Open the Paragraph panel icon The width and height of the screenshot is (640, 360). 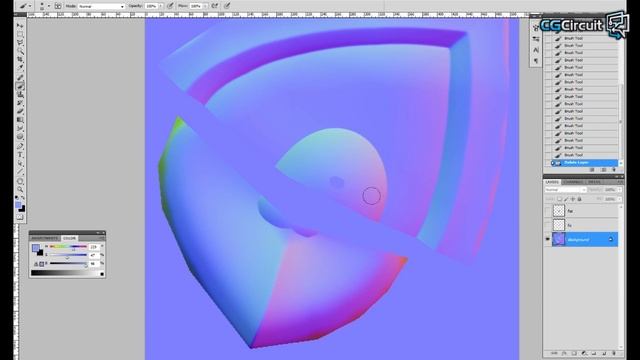[536, 61]
